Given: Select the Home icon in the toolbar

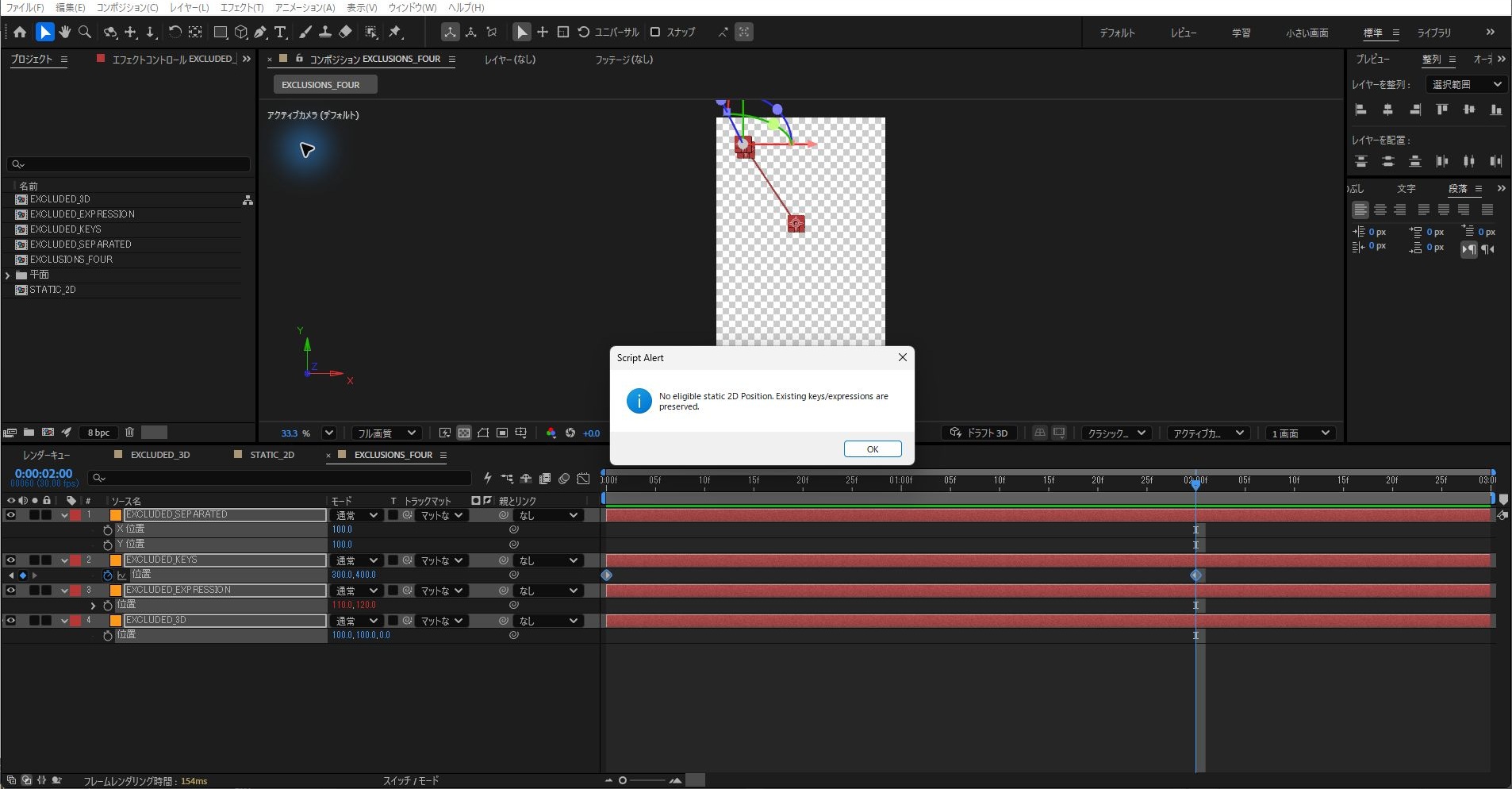Looking at the screenshot, I should 20,32.
